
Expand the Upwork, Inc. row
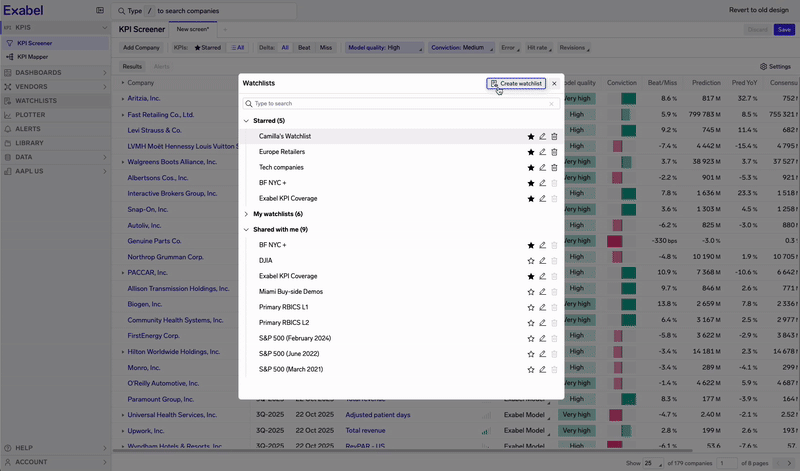click(122, 431)
